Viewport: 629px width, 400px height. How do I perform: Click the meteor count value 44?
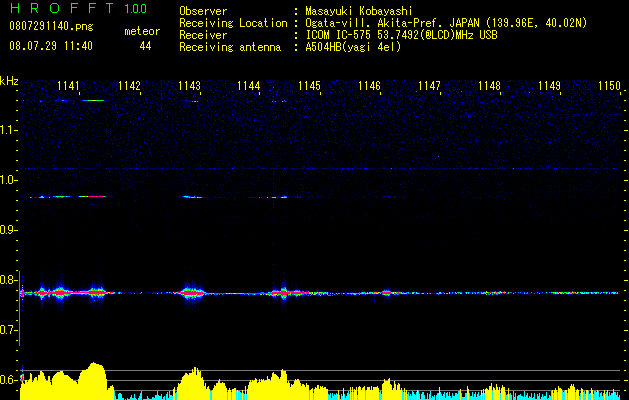point(145,46)
